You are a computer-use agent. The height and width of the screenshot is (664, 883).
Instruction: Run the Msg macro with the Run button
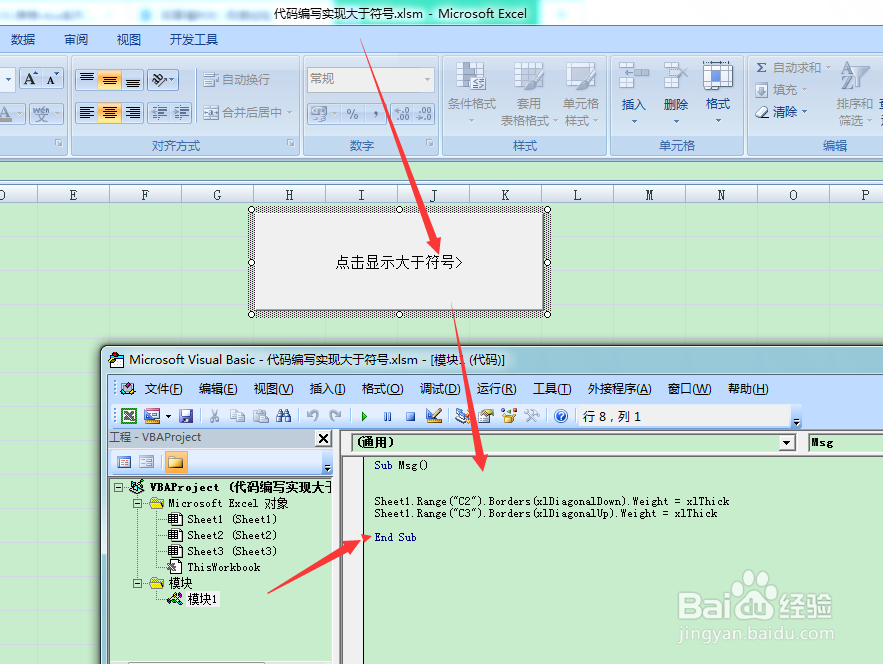[362, 415]
